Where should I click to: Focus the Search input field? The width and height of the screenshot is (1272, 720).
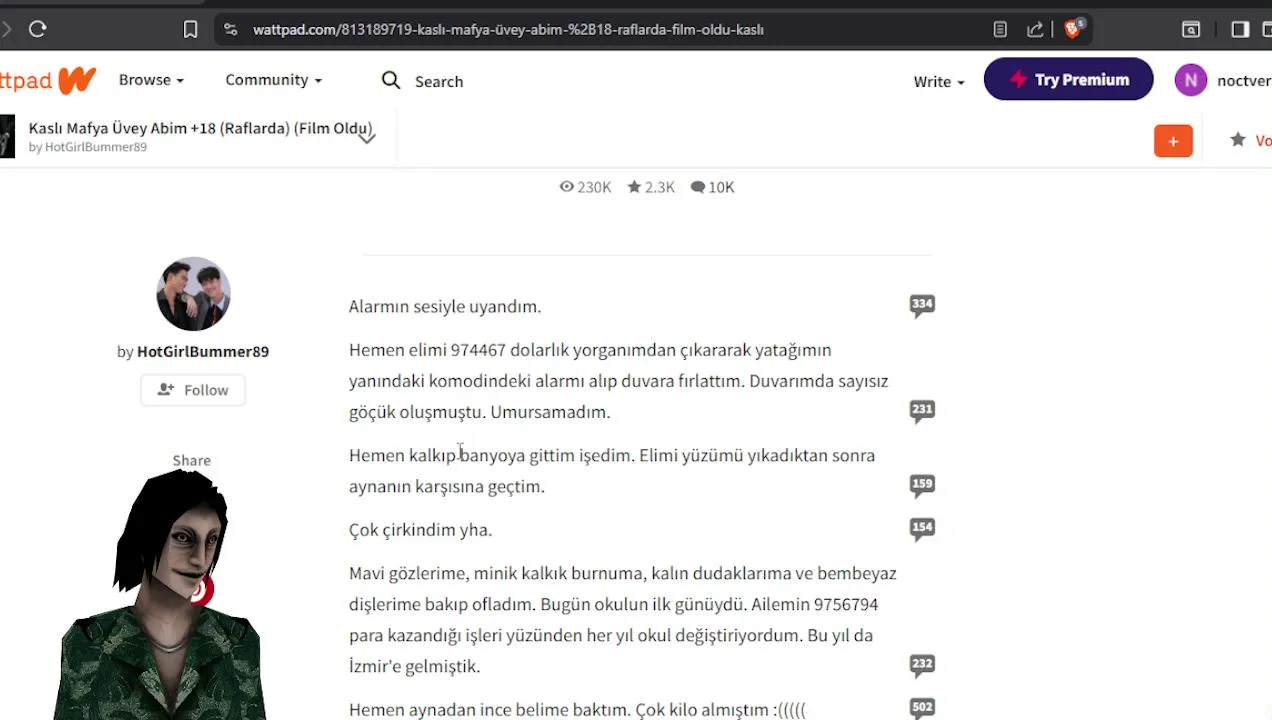tap(439, 81)
